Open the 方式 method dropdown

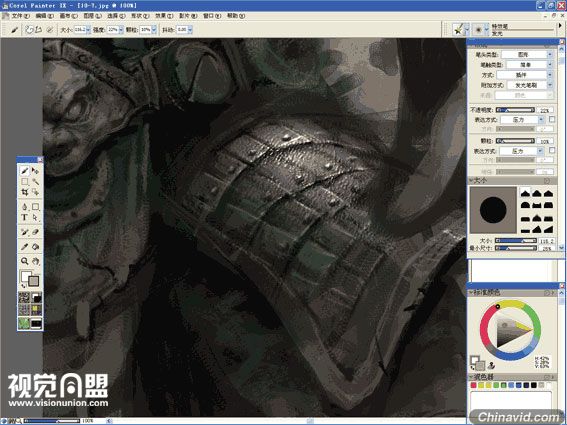pyautogui.click(x=550, y=75)
